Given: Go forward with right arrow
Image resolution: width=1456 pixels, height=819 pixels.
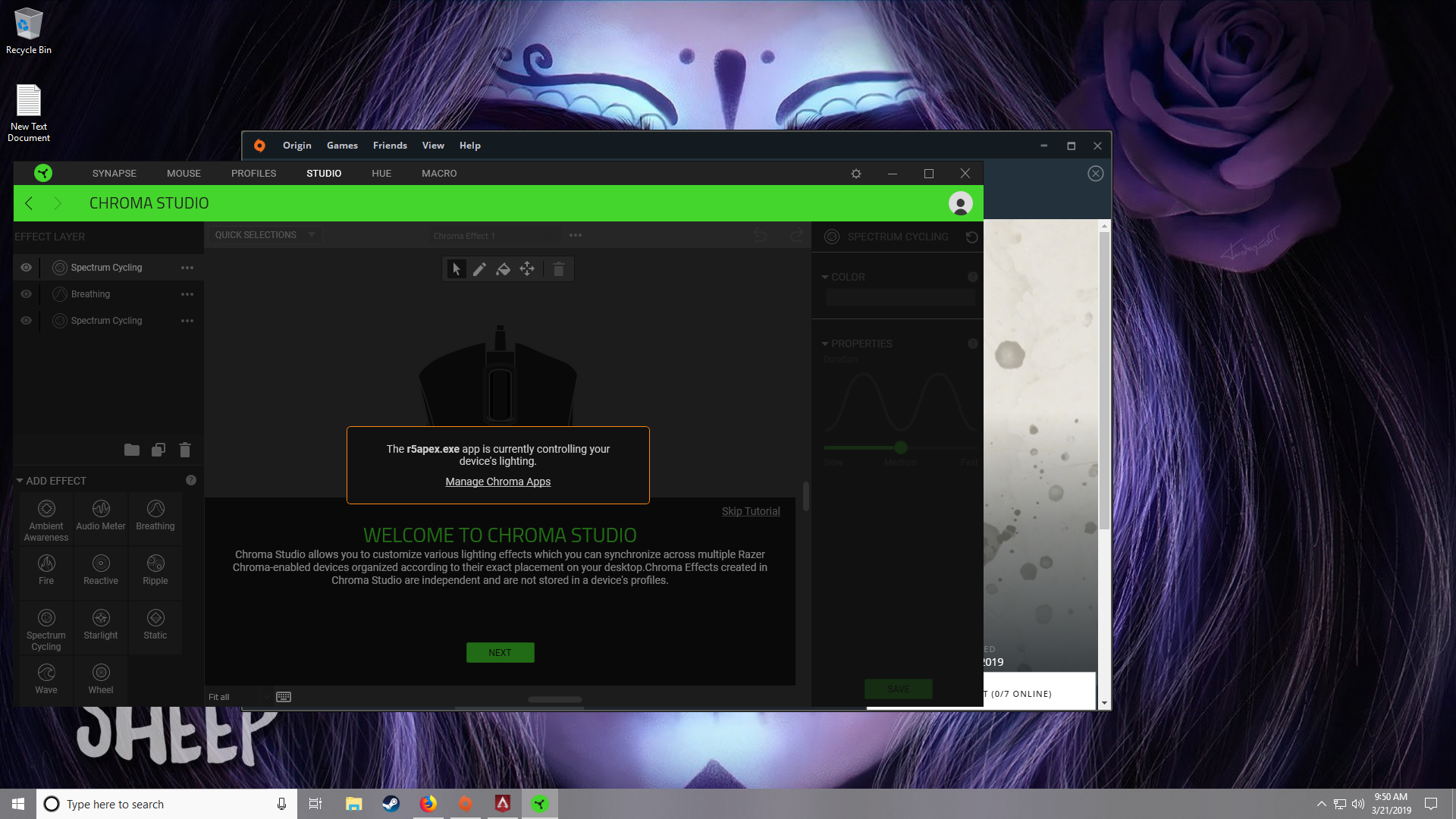Looking at the screenshot, I should tap(58, 203).
